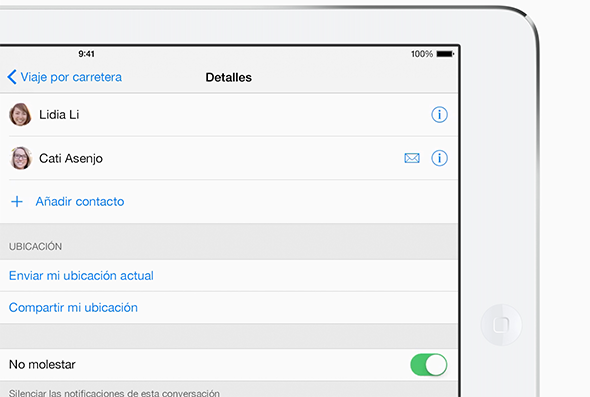Tap the 100% battery percentage text
This screenshot has width=590, height=397.
pos(422,54)
